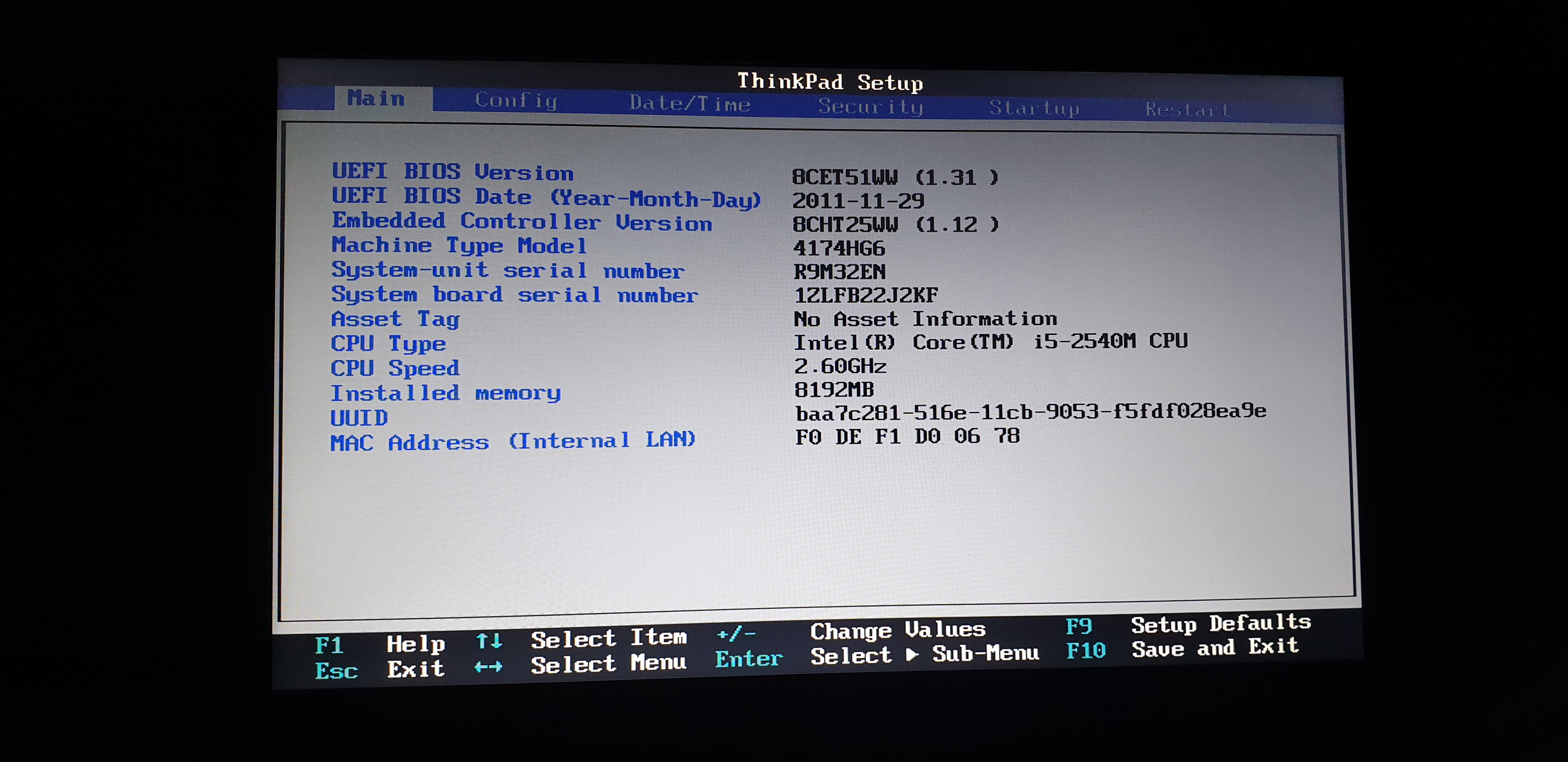Image resolution: width=1568 pixels, height=762 pixels.
Task: Click the Exit legend text
Action: coord(416,669)
